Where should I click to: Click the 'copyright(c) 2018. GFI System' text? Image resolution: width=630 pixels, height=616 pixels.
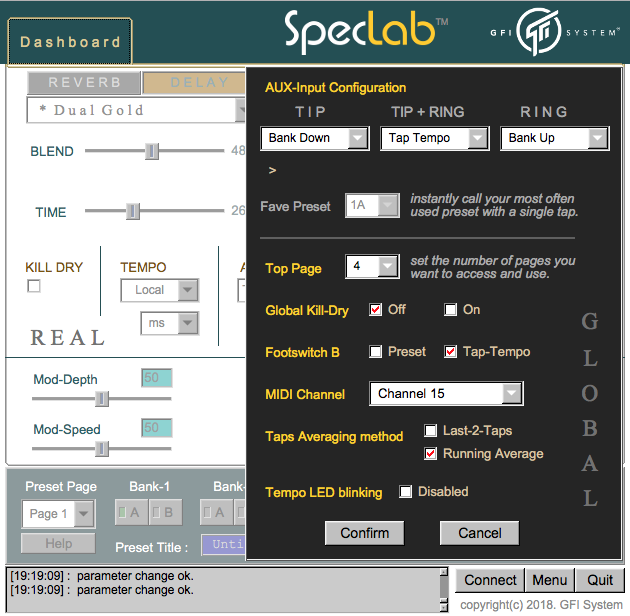tap(541, 605)
